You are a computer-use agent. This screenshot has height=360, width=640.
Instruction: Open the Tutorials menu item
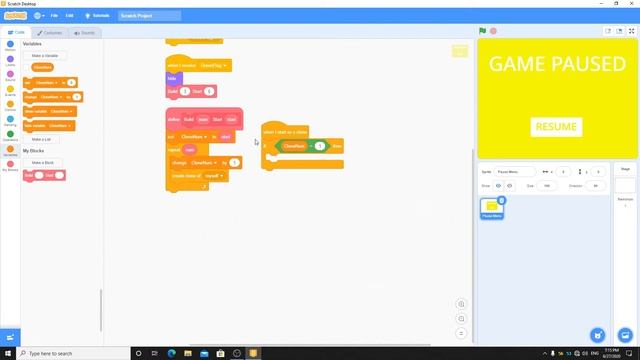pos(97,16)
